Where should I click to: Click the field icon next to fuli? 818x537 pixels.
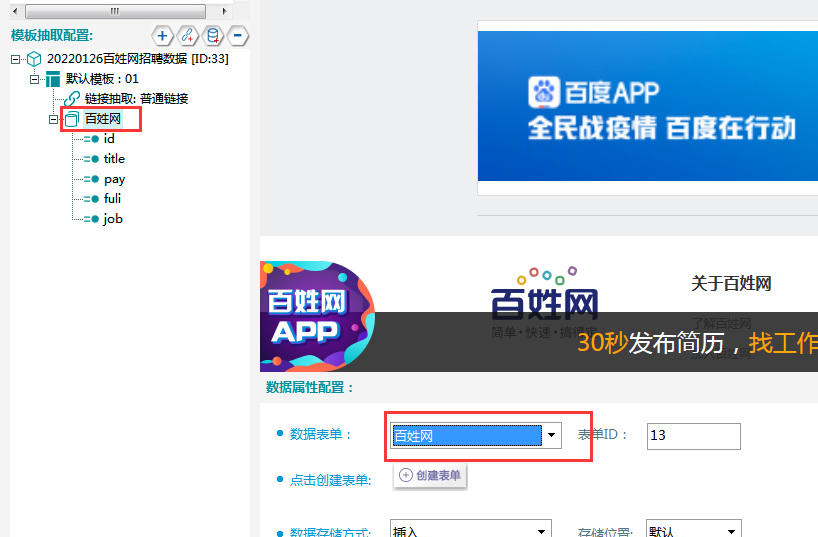(x=91, y=199)
